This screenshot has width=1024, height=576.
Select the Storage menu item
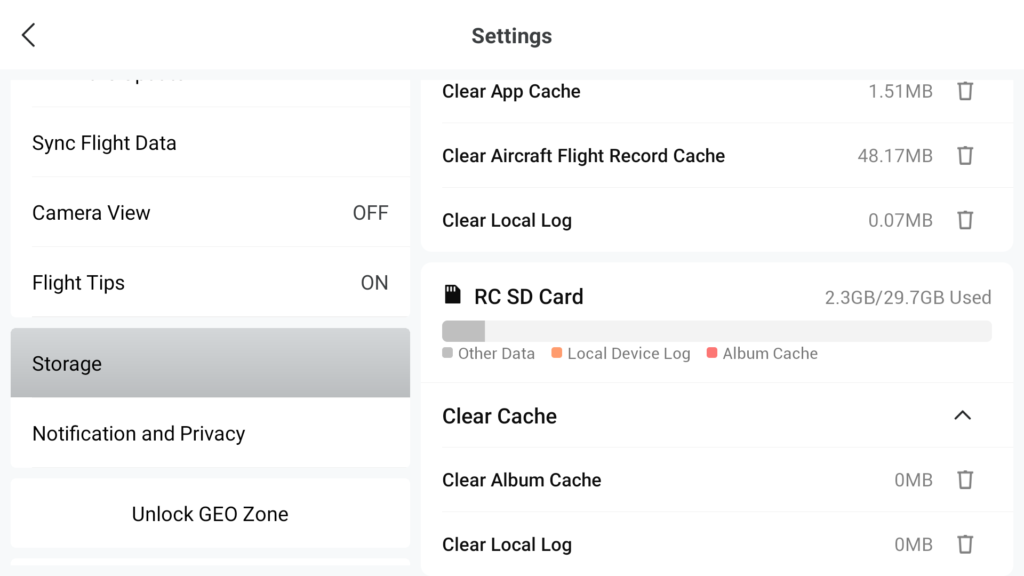[210, 363]
